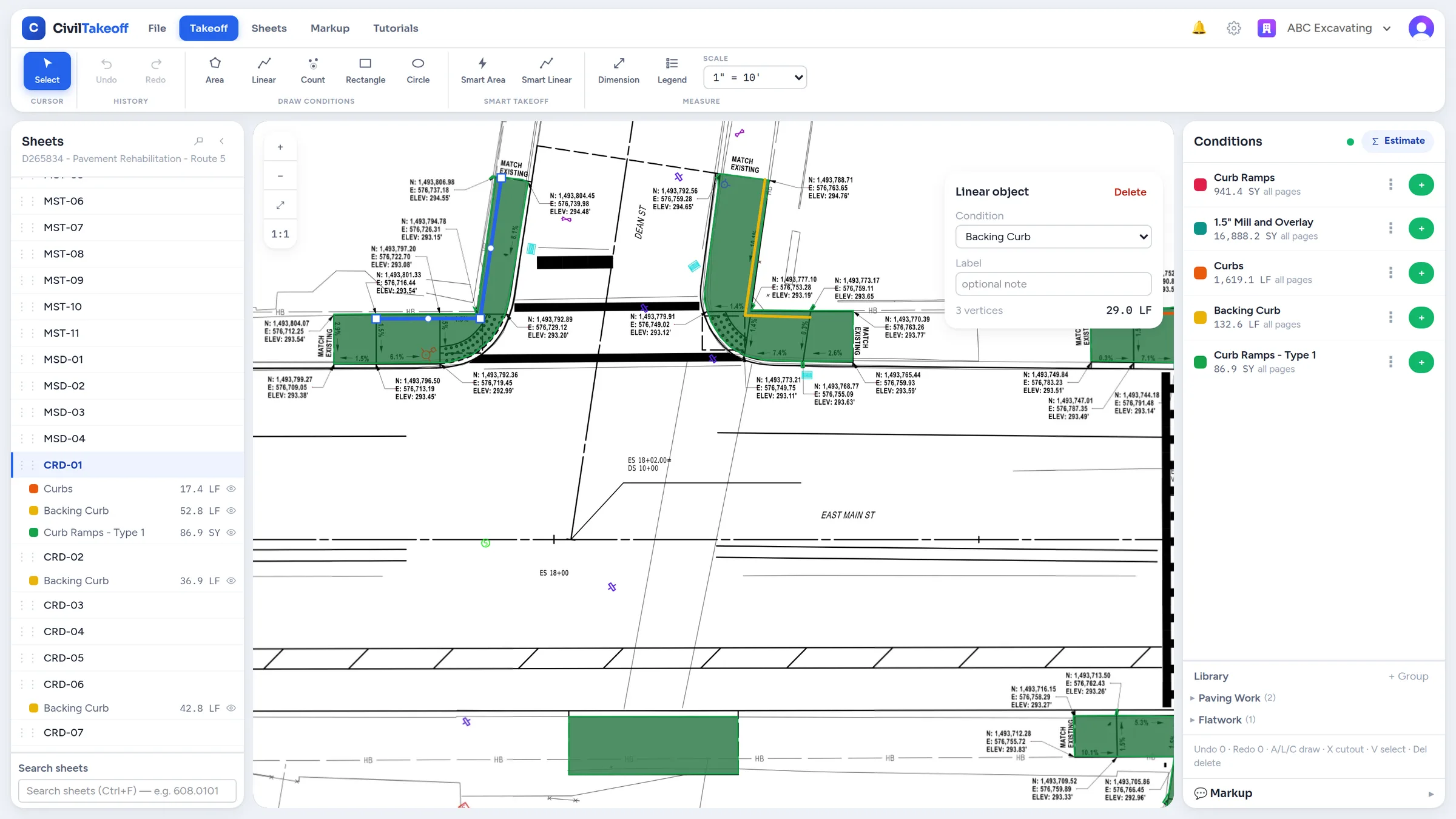Expand the Flatwork library group

[x=1224, y=720]
